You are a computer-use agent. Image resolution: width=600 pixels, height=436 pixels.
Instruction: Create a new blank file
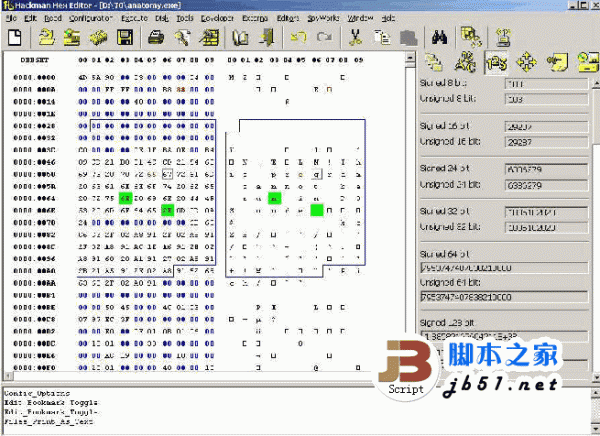pos(15,38)
